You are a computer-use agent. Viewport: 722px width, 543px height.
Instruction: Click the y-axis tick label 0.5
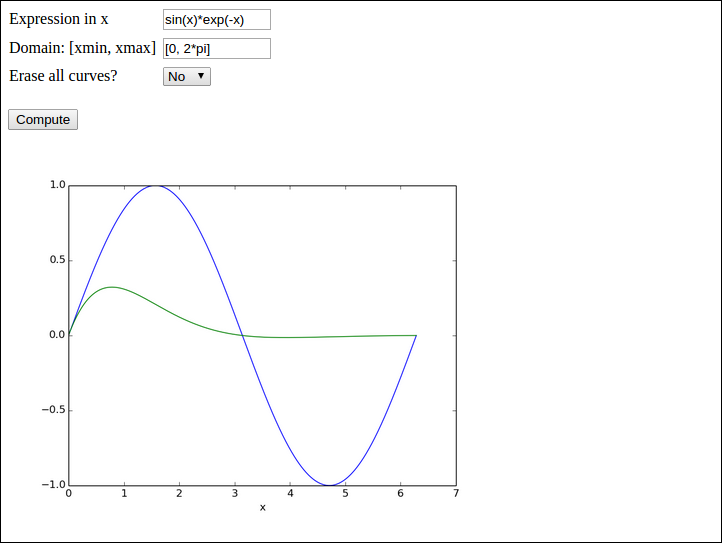(58, 260)
